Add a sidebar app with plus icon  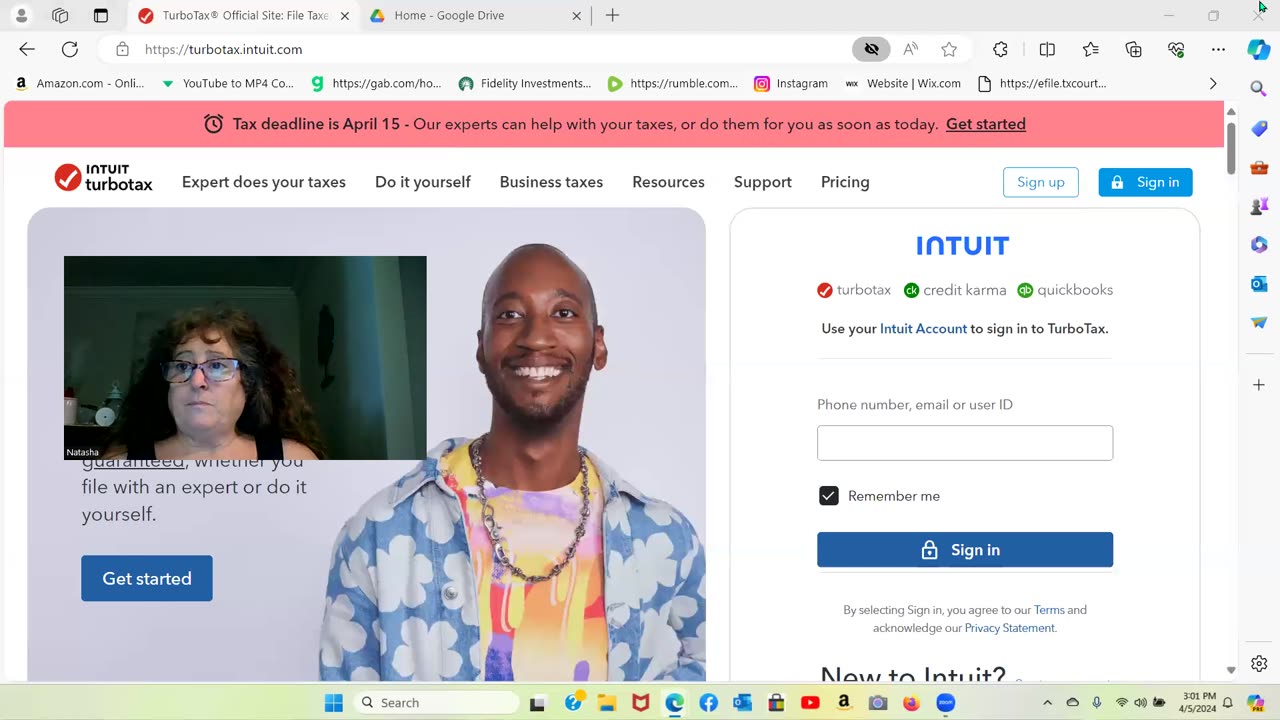click(x=1259, y=385)
